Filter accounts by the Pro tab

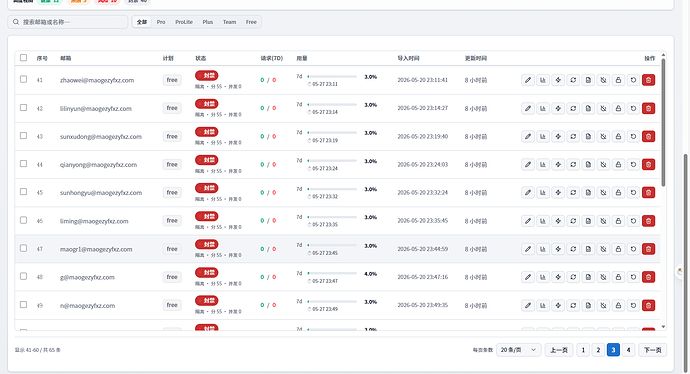tap(161, 22)
